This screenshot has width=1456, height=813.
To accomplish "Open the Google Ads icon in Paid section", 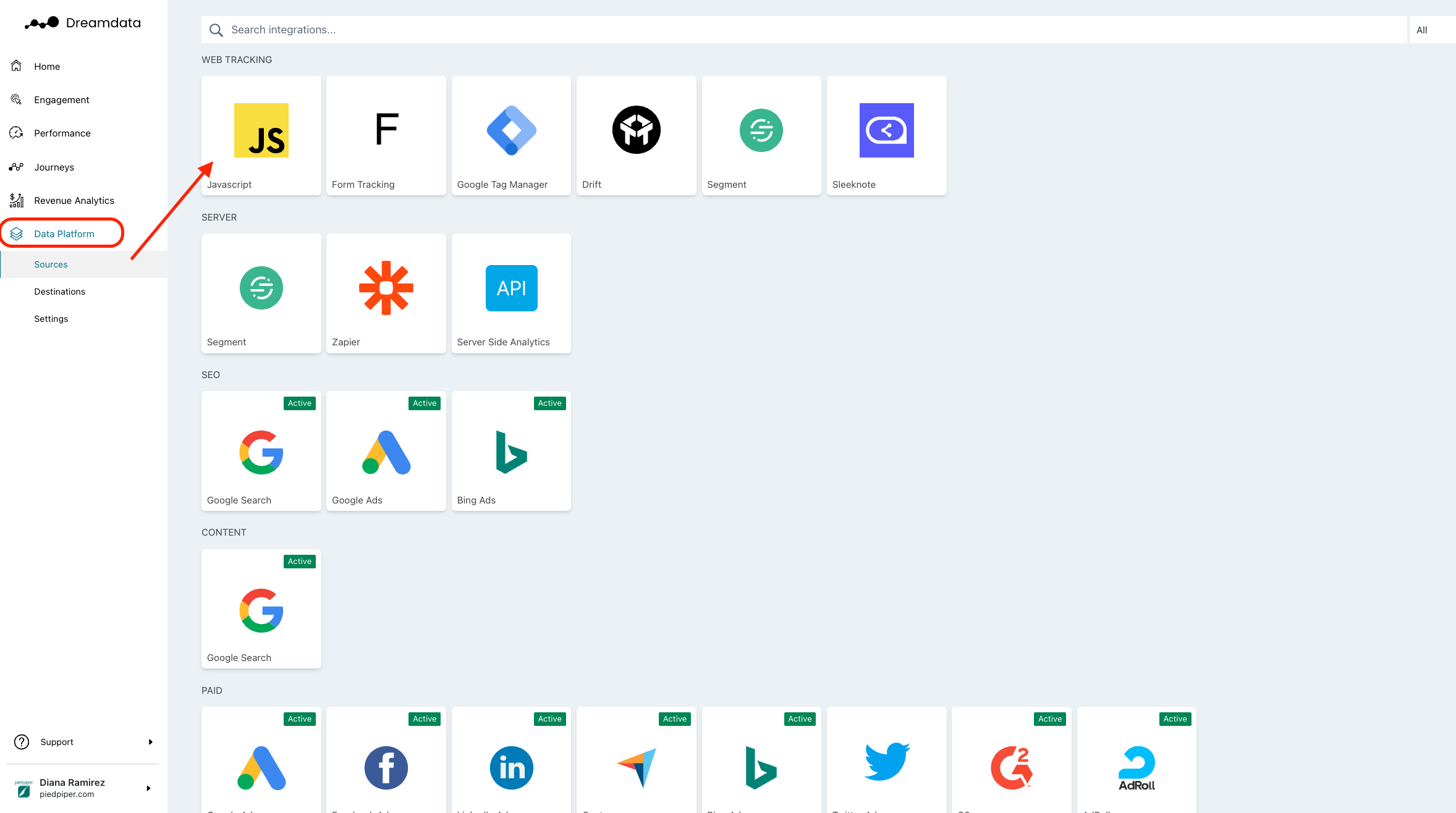I will [261, 768].
